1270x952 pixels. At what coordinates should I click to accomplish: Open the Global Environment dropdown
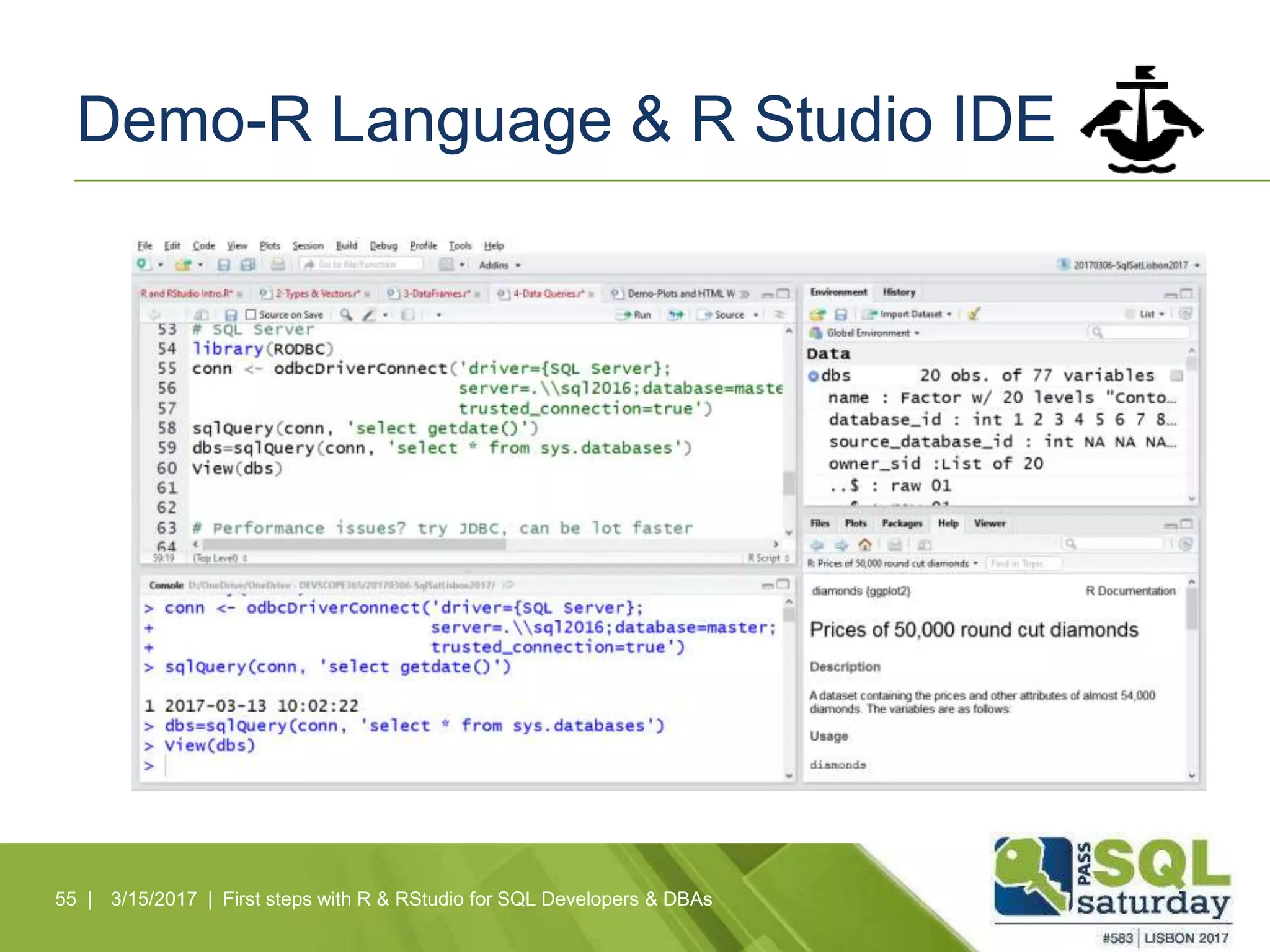(x=864, y=333)
